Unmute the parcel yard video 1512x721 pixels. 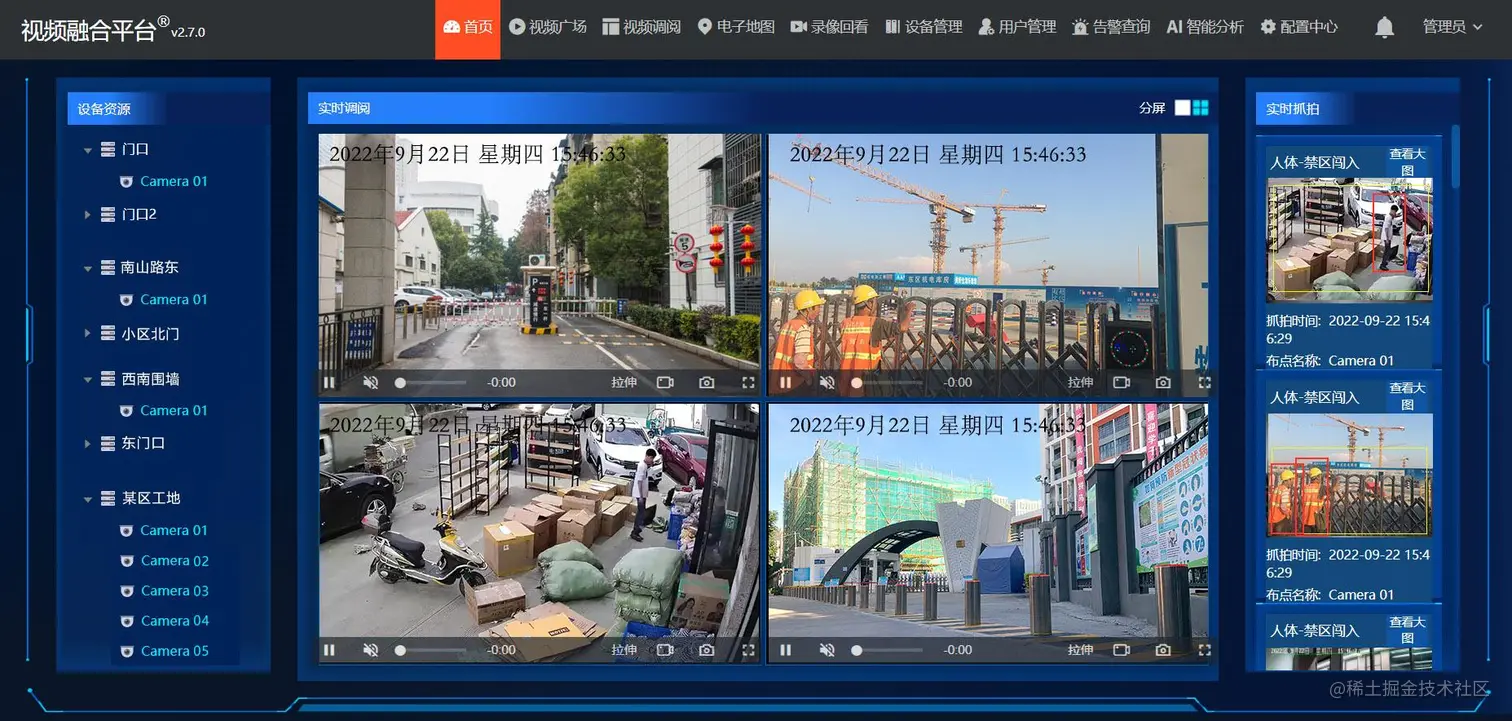pos(371,650)
